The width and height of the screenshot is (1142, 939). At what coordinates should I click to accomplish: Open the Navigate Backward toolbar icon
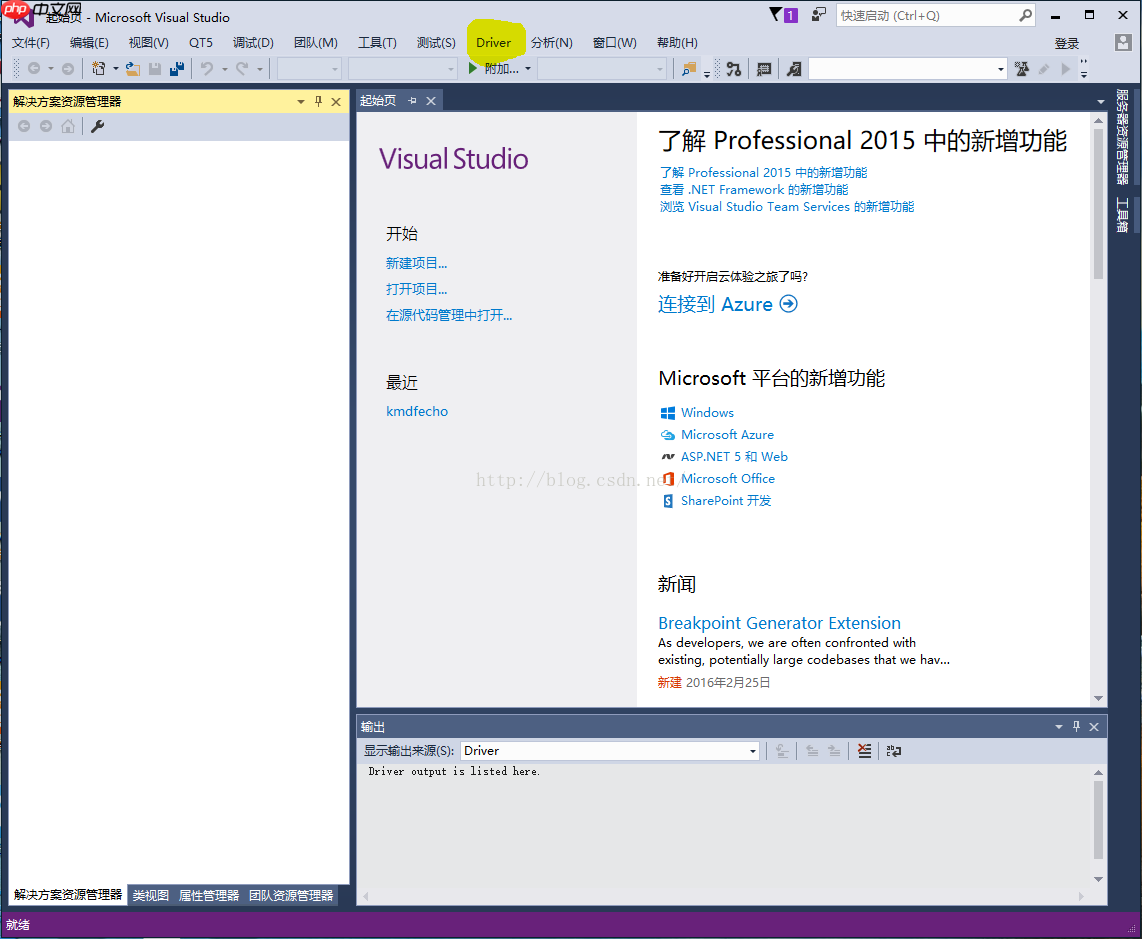[x=34, y=68]
